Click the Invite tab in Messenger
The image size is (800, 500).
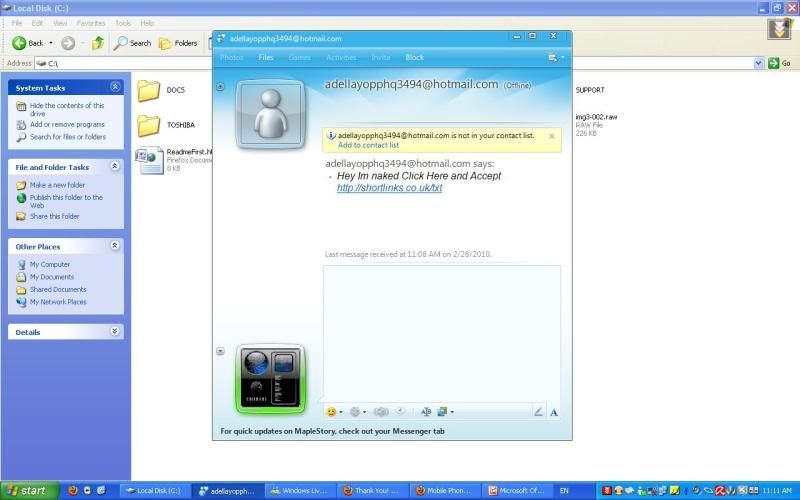pos(381,57)
